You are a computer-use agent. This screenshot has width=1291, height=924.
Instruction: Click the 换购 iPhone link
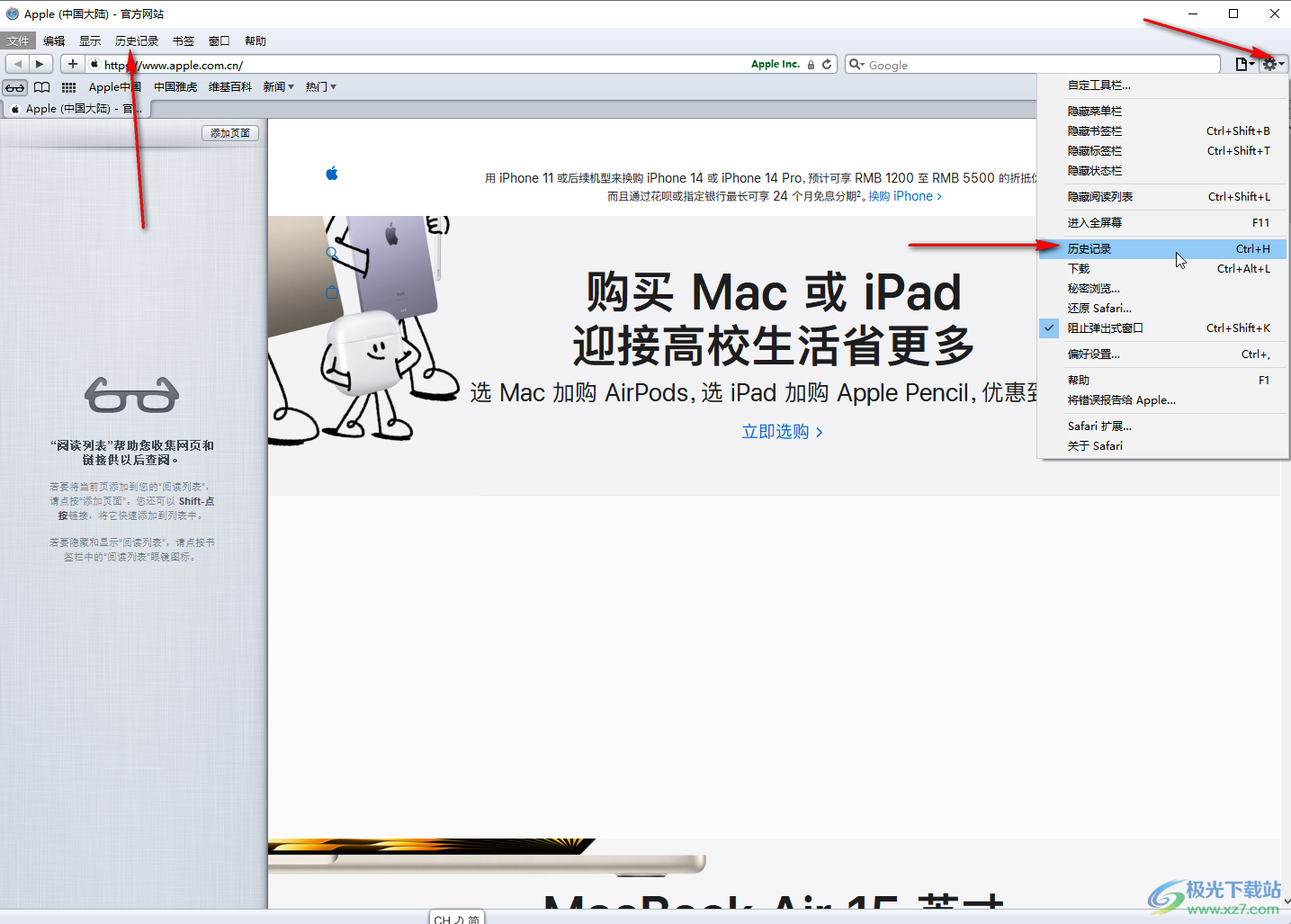pos(905,196)
